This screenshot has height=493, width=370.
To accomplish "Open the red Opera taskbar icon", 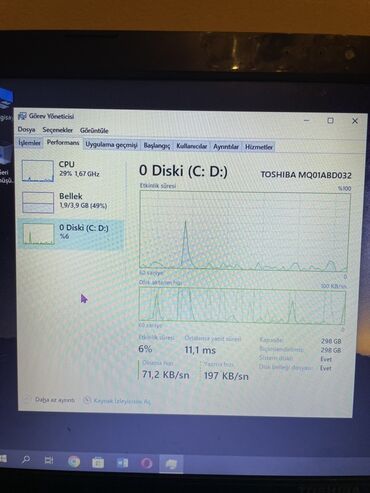I will pos(147,463).
